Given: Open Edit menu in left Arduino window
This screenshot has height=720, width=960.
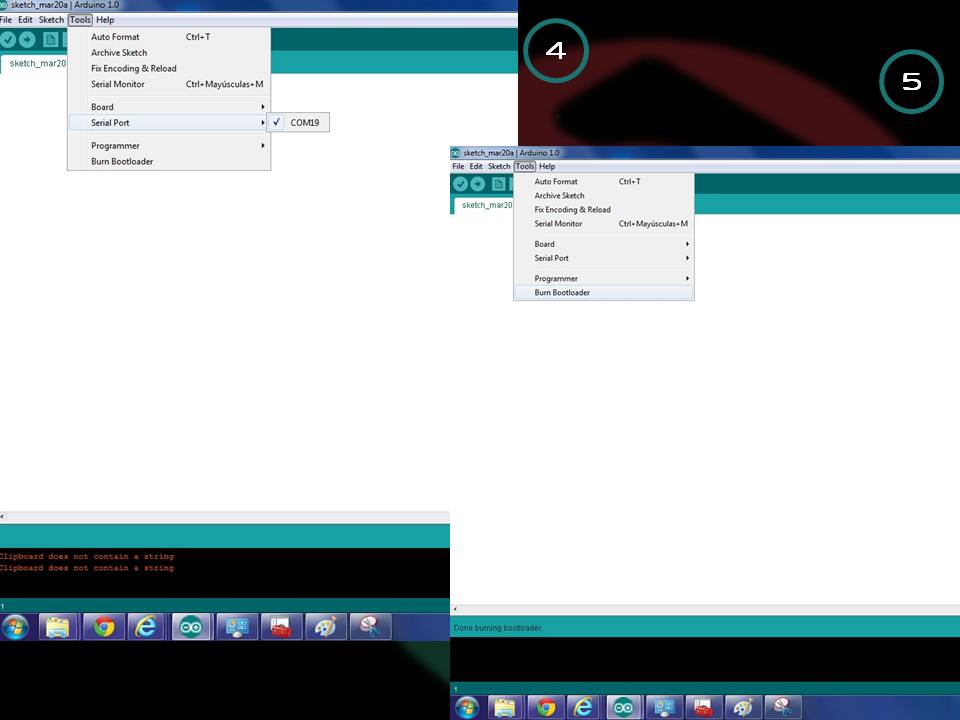Looking at the screenshot, I should pos(25,20).
